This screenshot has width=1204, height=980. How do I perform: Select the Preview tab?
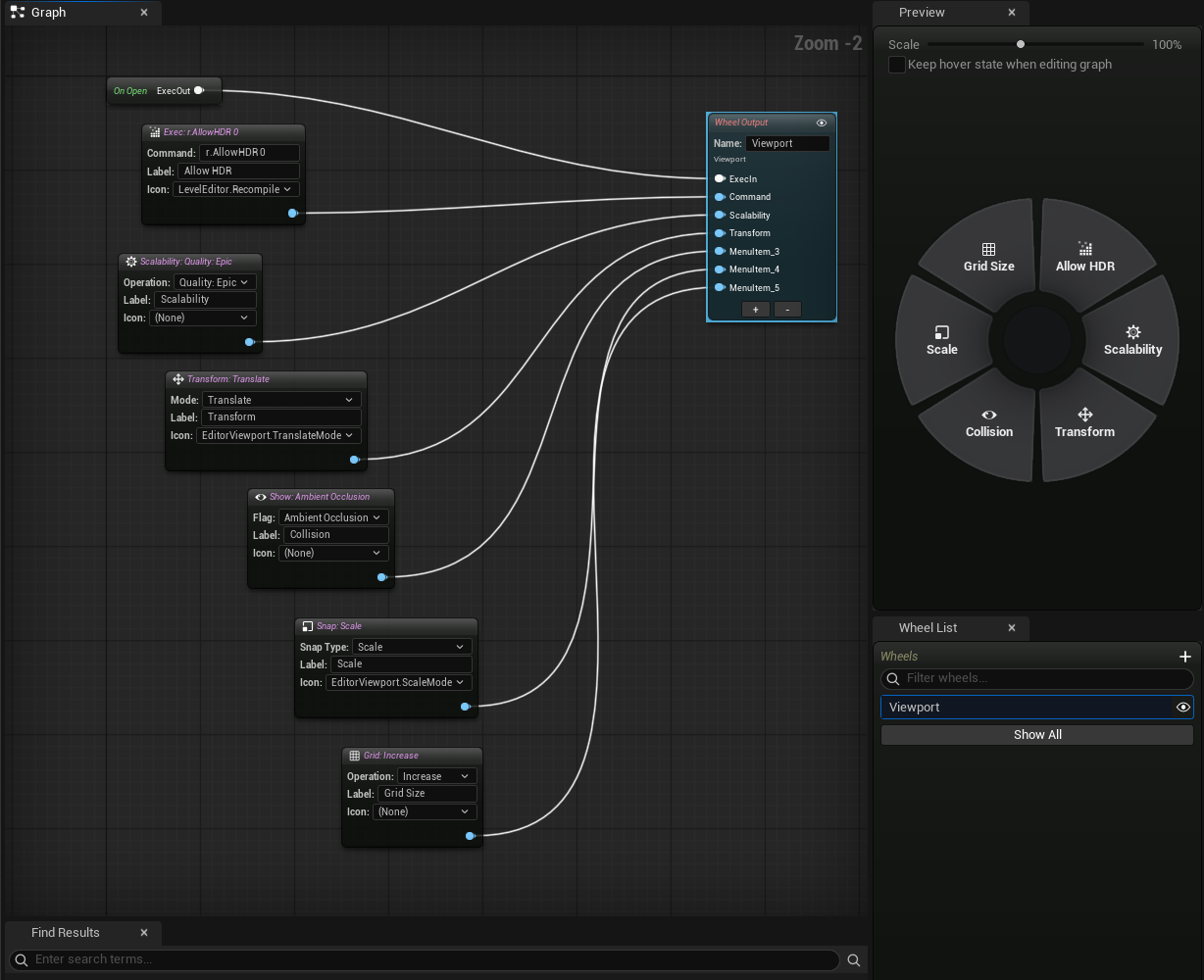[922, 13]
